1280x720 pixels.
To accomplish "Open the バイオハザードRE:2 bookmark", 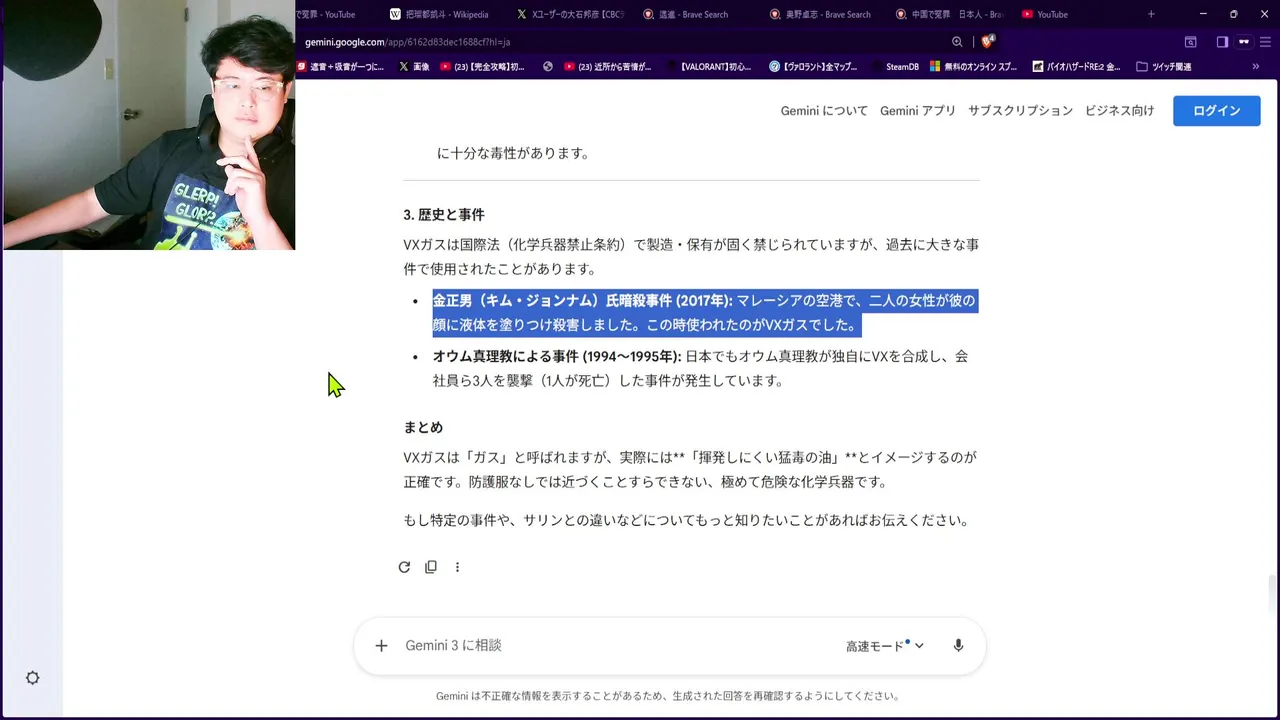I will click(1075, 67).
